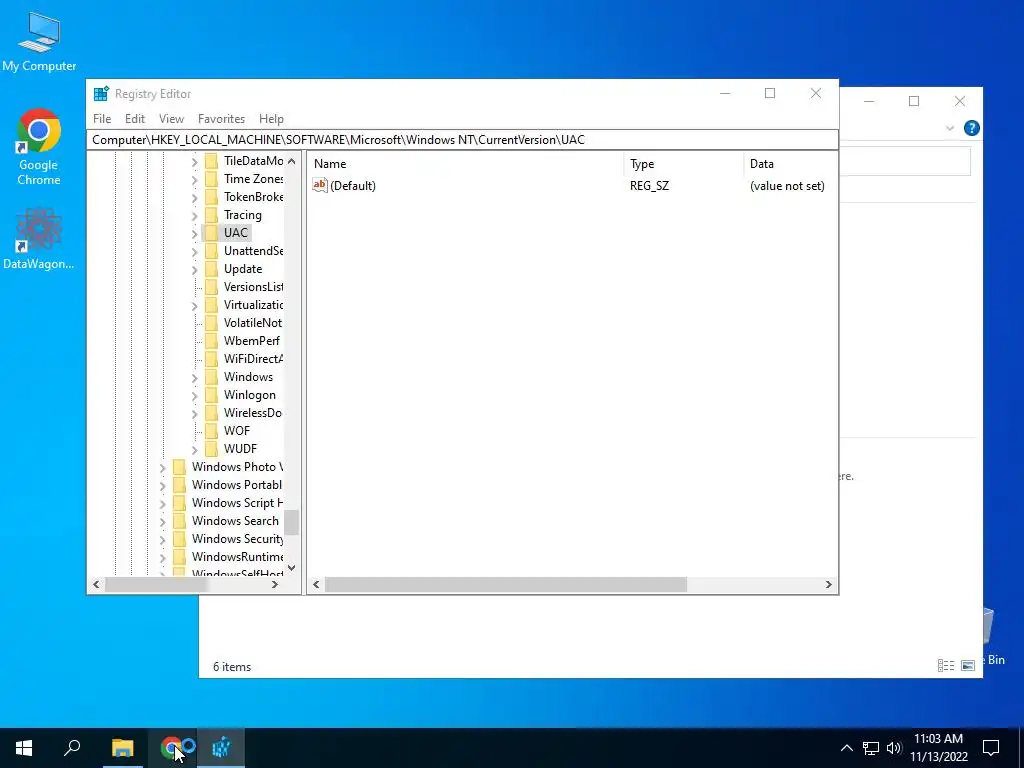Switch File Explorer to large icons view
Image resolution: width=1024 pixels, height=768 pixels.
pos(968,665)
